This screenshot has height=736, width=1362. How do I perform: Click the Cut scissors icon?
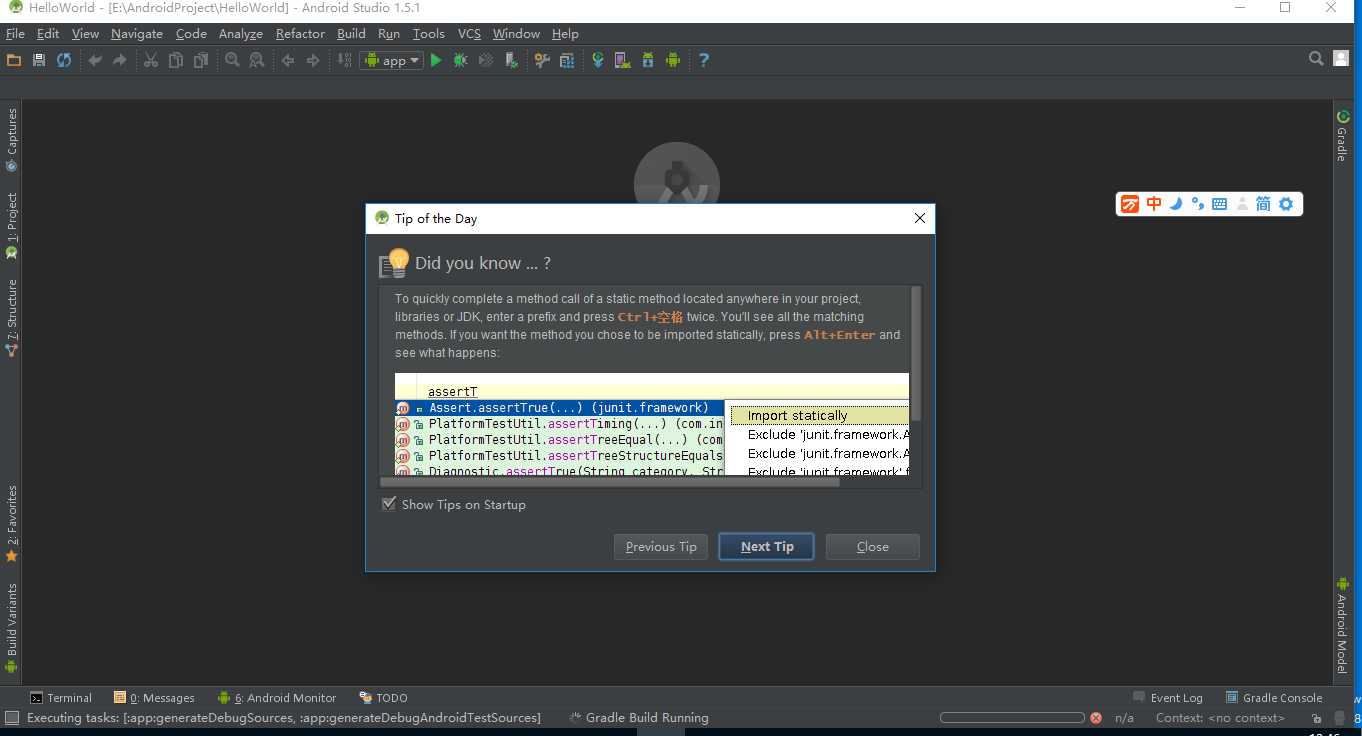[x=151, y=60]
